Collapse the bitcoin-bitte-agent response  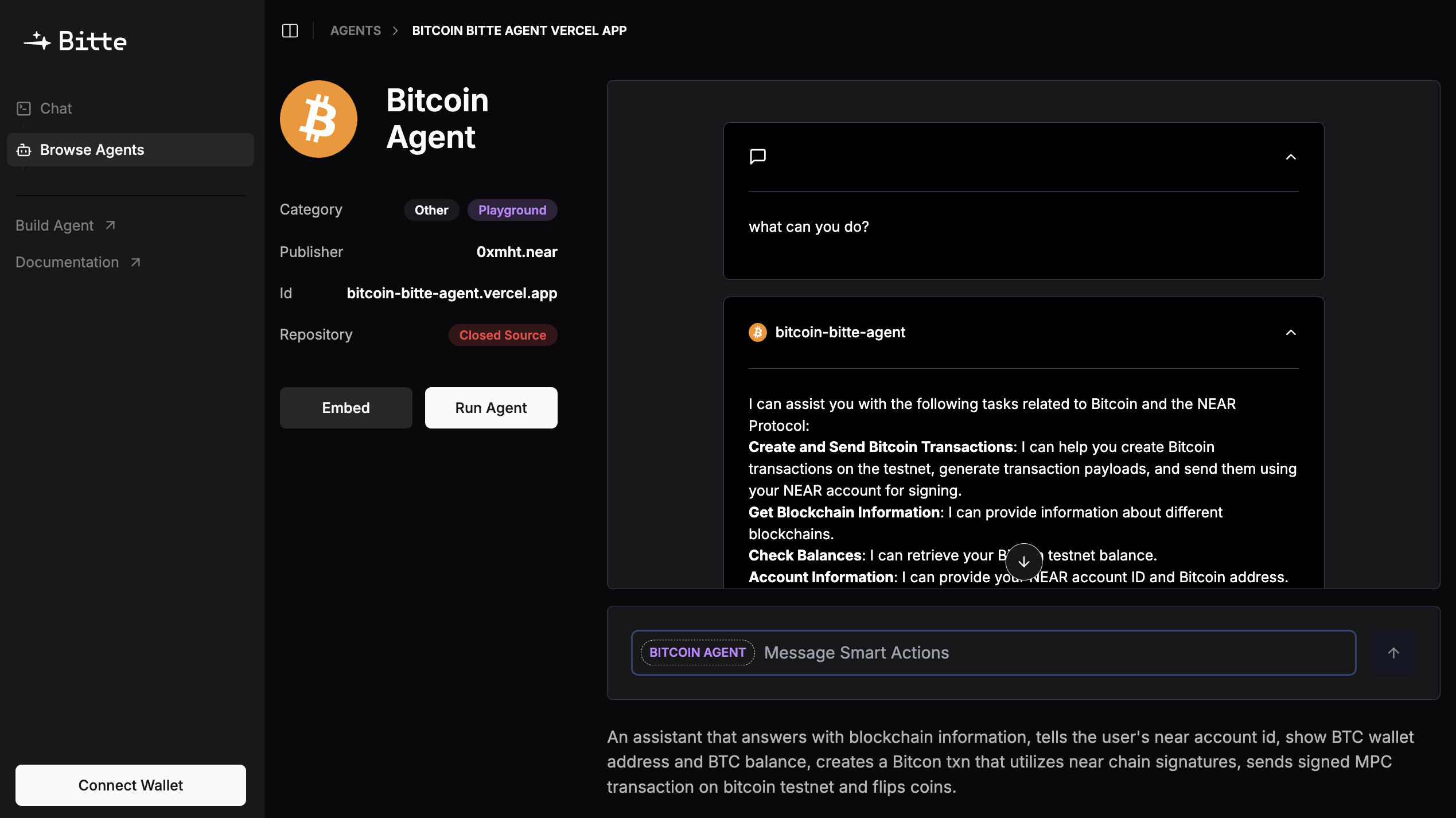[x=1291, y=332]
